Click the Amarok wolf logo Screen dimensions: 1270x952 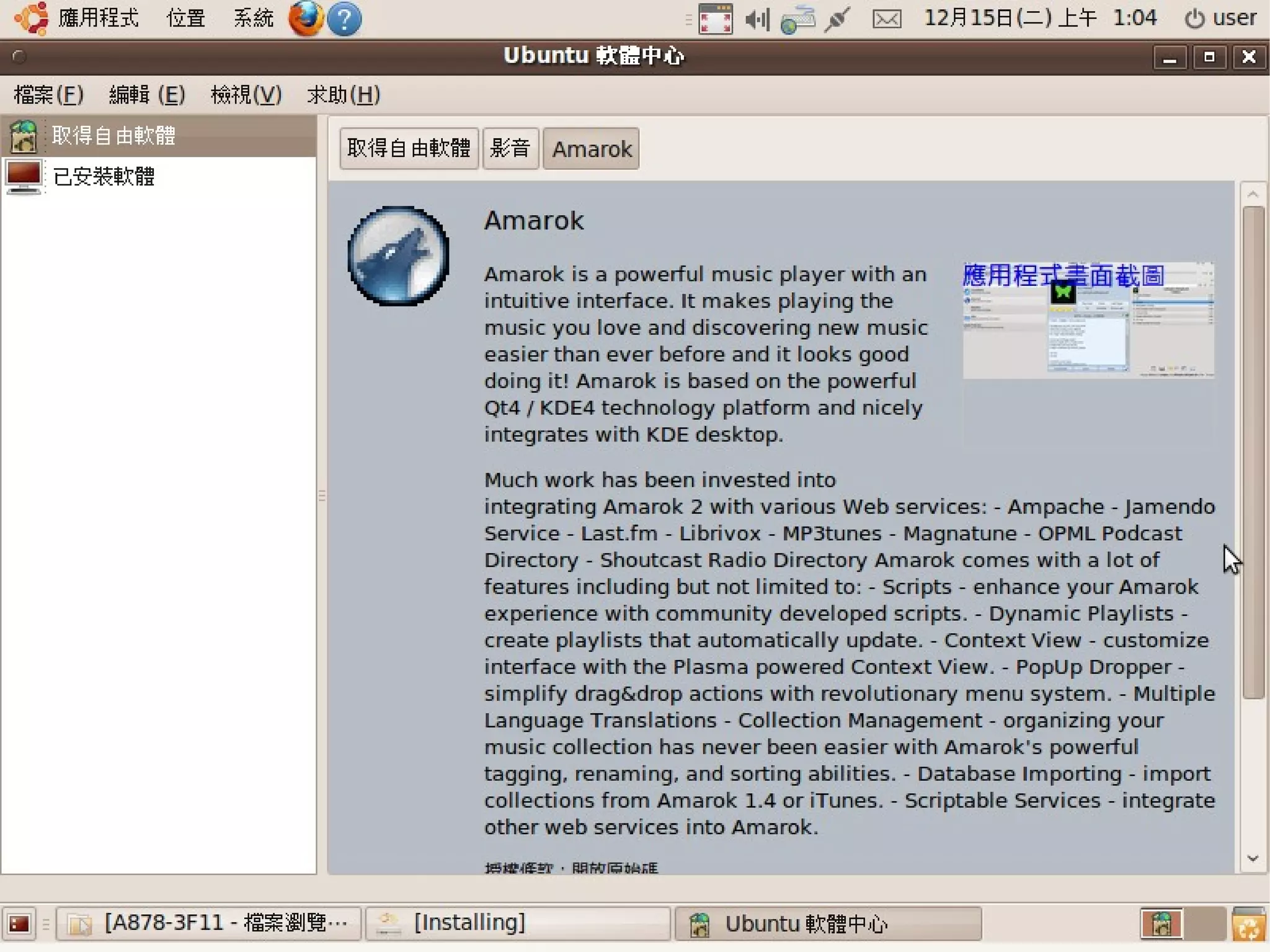[x=398, y=256]
